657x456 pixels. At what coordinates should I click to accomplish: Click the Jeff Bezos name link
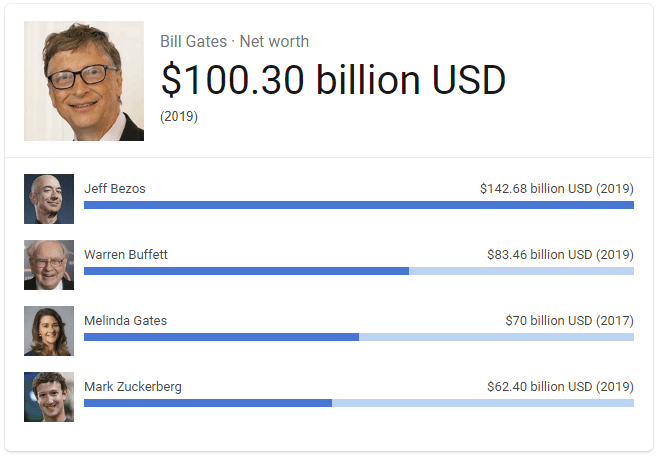[x=115, y=189]
